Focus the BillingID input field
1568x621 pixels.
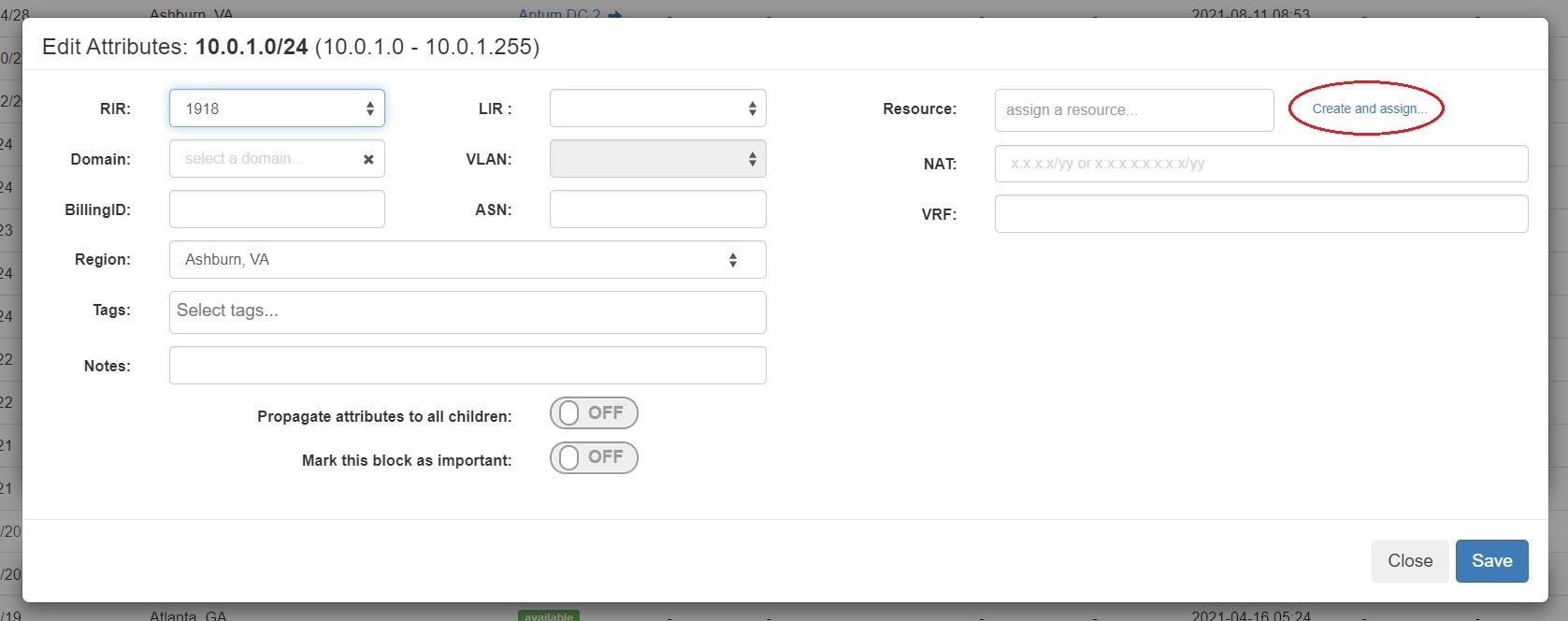277,209
